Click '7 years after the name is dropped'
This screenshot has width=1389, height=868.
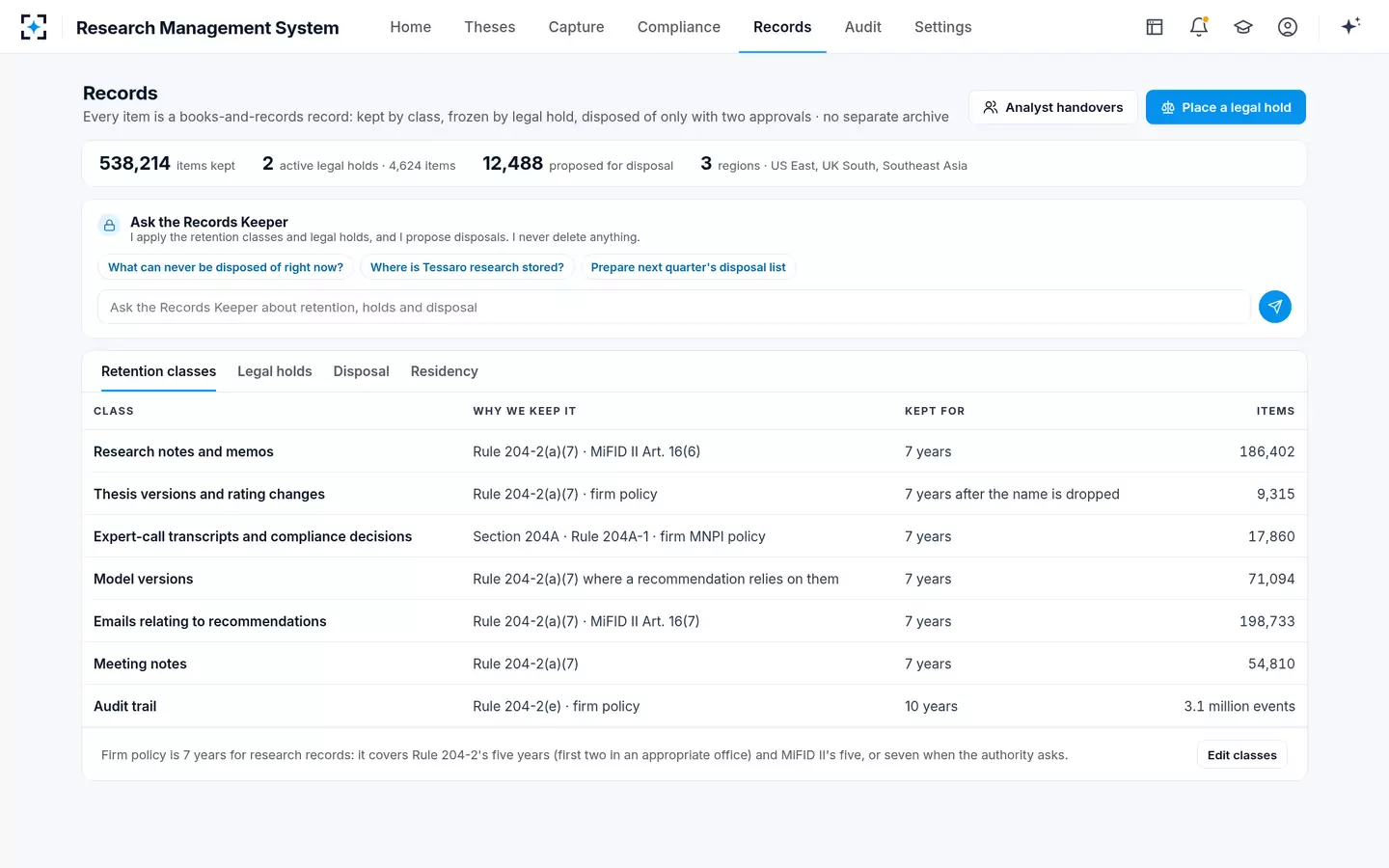[x=1012, y=494]
